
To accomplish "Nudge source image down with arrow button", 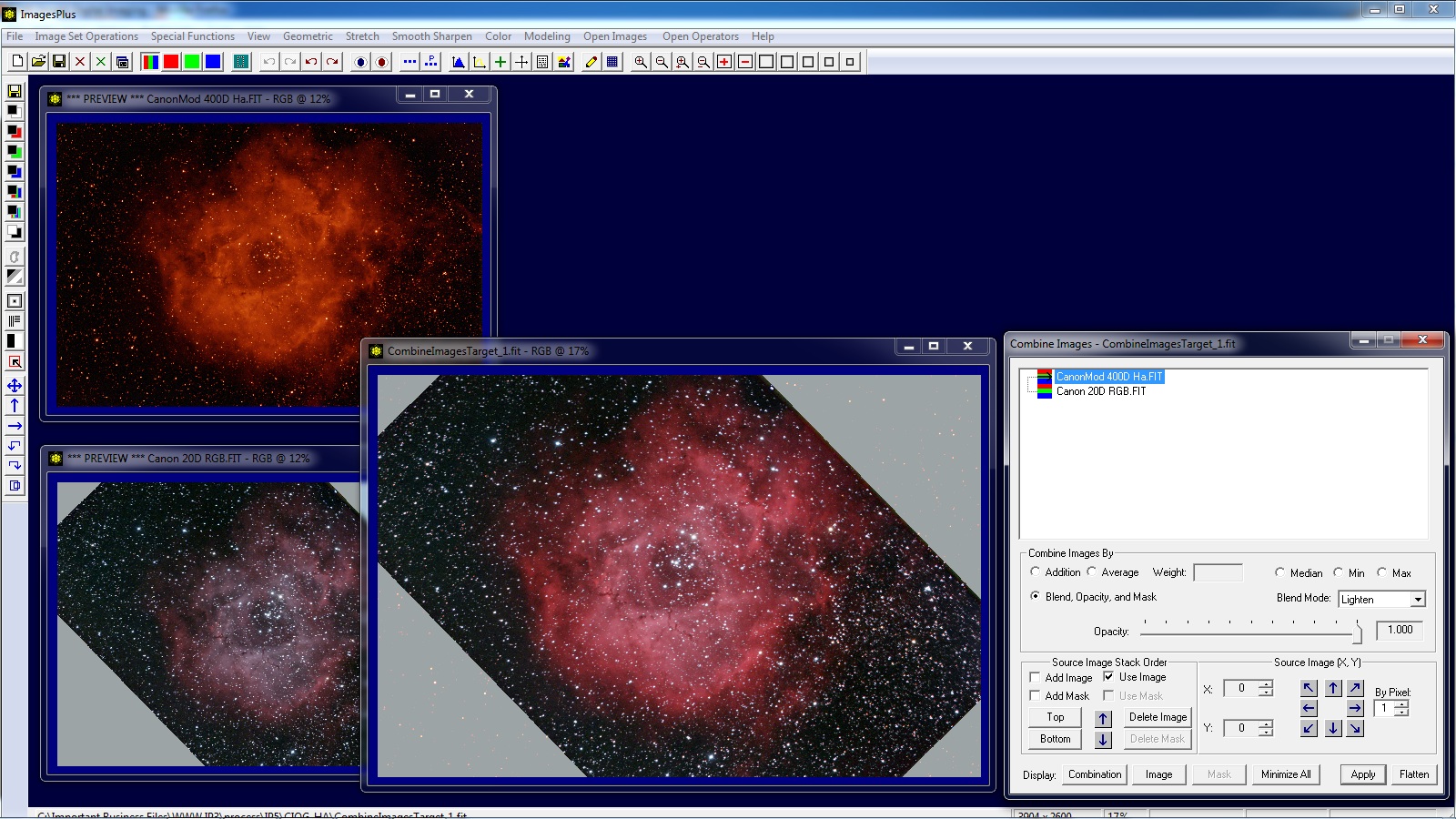I will [x=1333, y=728].
